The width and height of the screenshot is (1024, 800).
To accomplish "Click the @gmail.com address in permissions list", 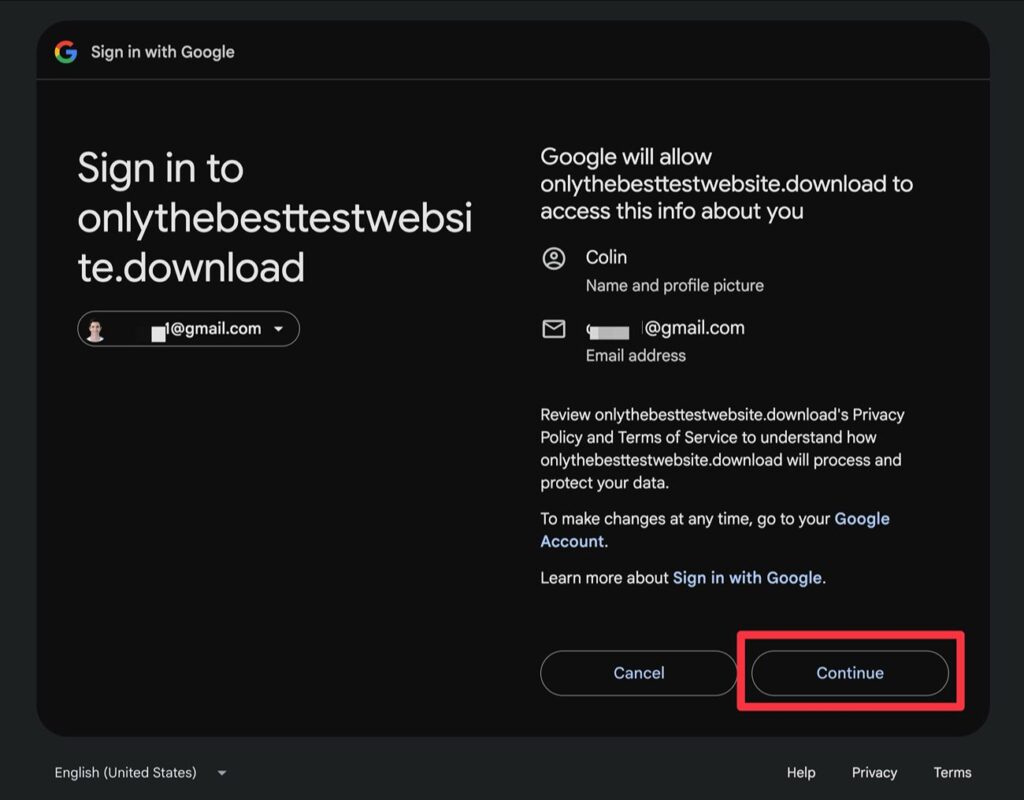I will (x=665, y=328).
